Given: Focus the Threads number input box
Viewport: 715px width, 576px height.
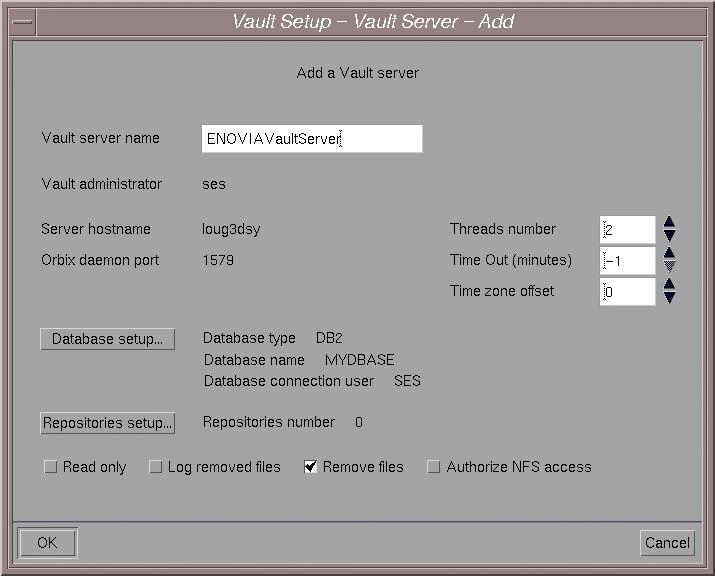Looking at the screenshot, I should click(x=628, y=230).
